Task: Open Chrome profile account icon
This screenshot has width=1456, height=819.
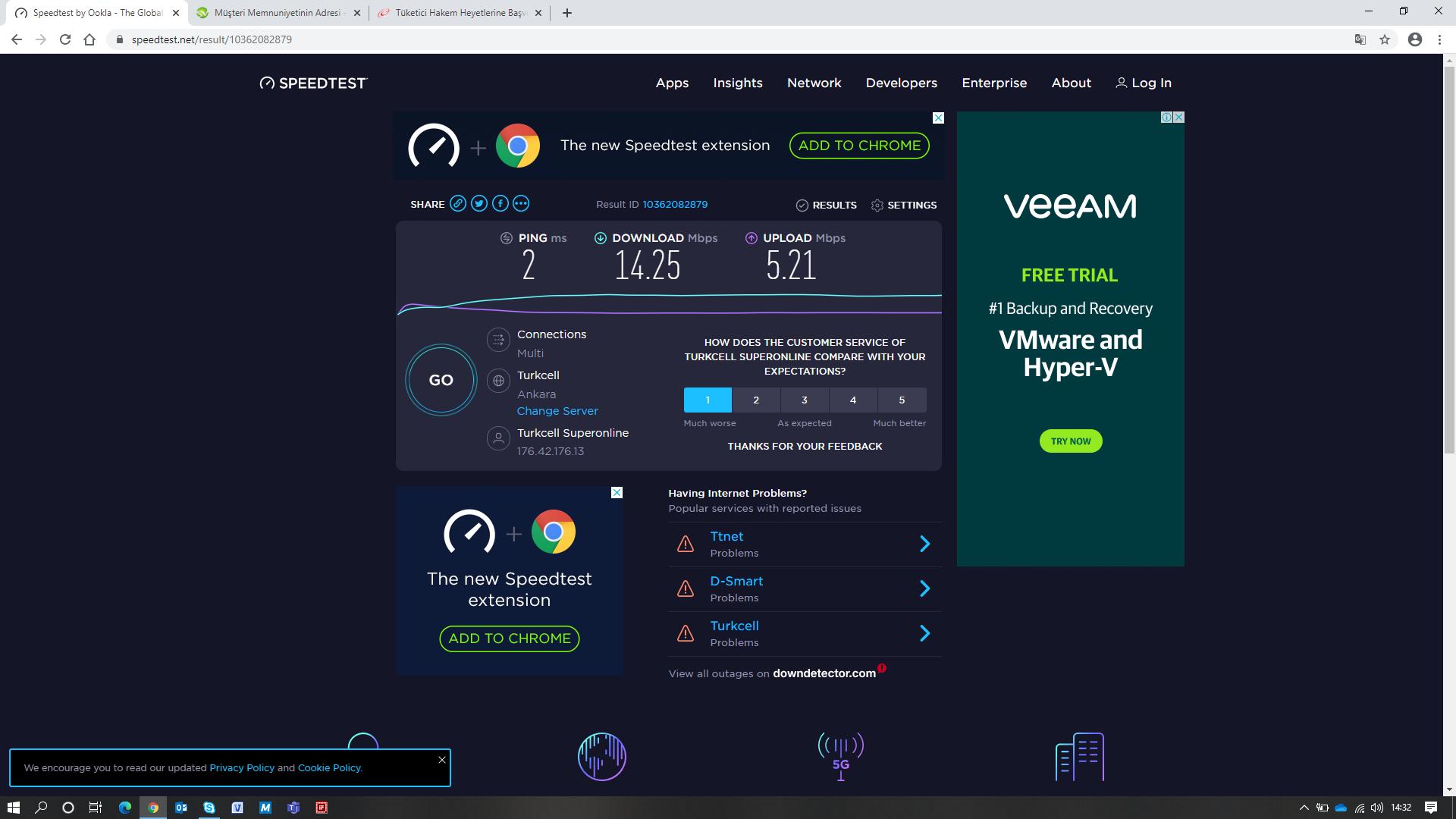Action: tap(1415, 39)
